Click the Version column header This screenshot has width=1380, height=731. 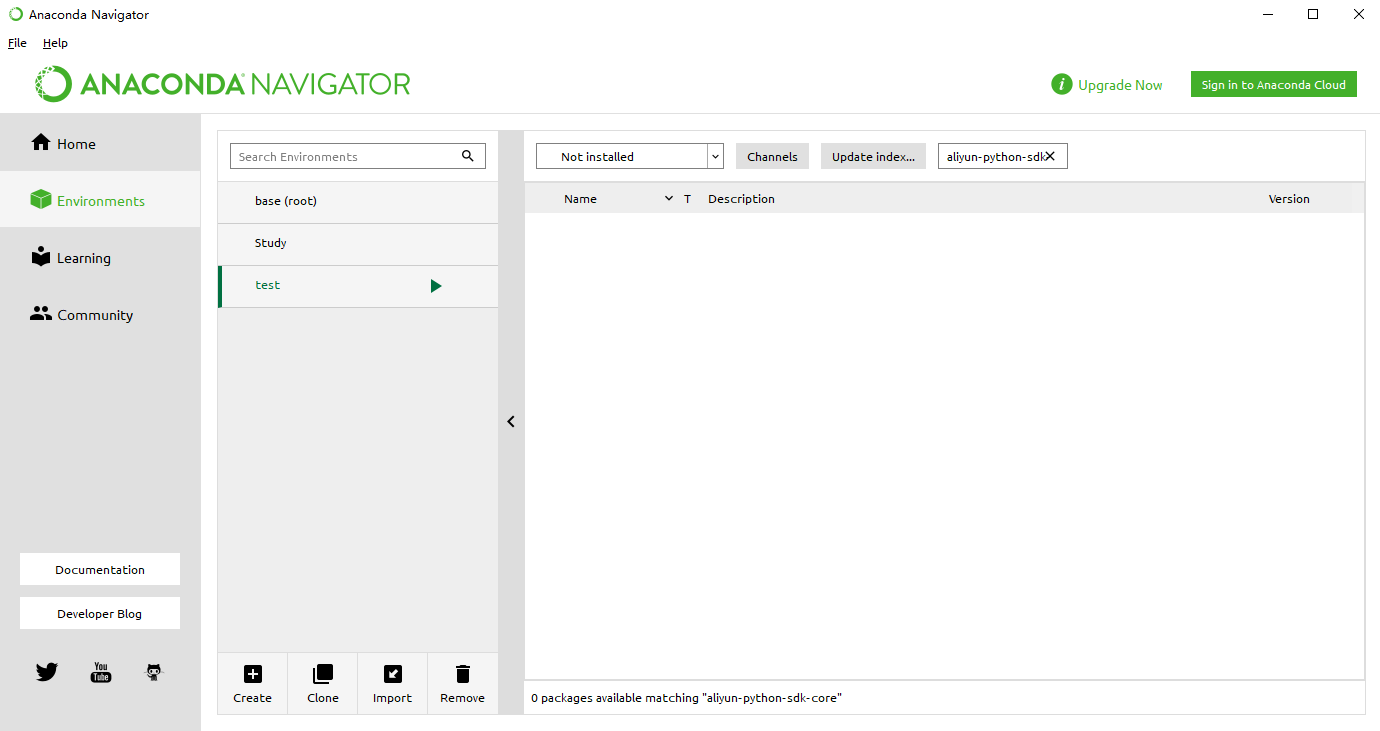click(1289, 199)
